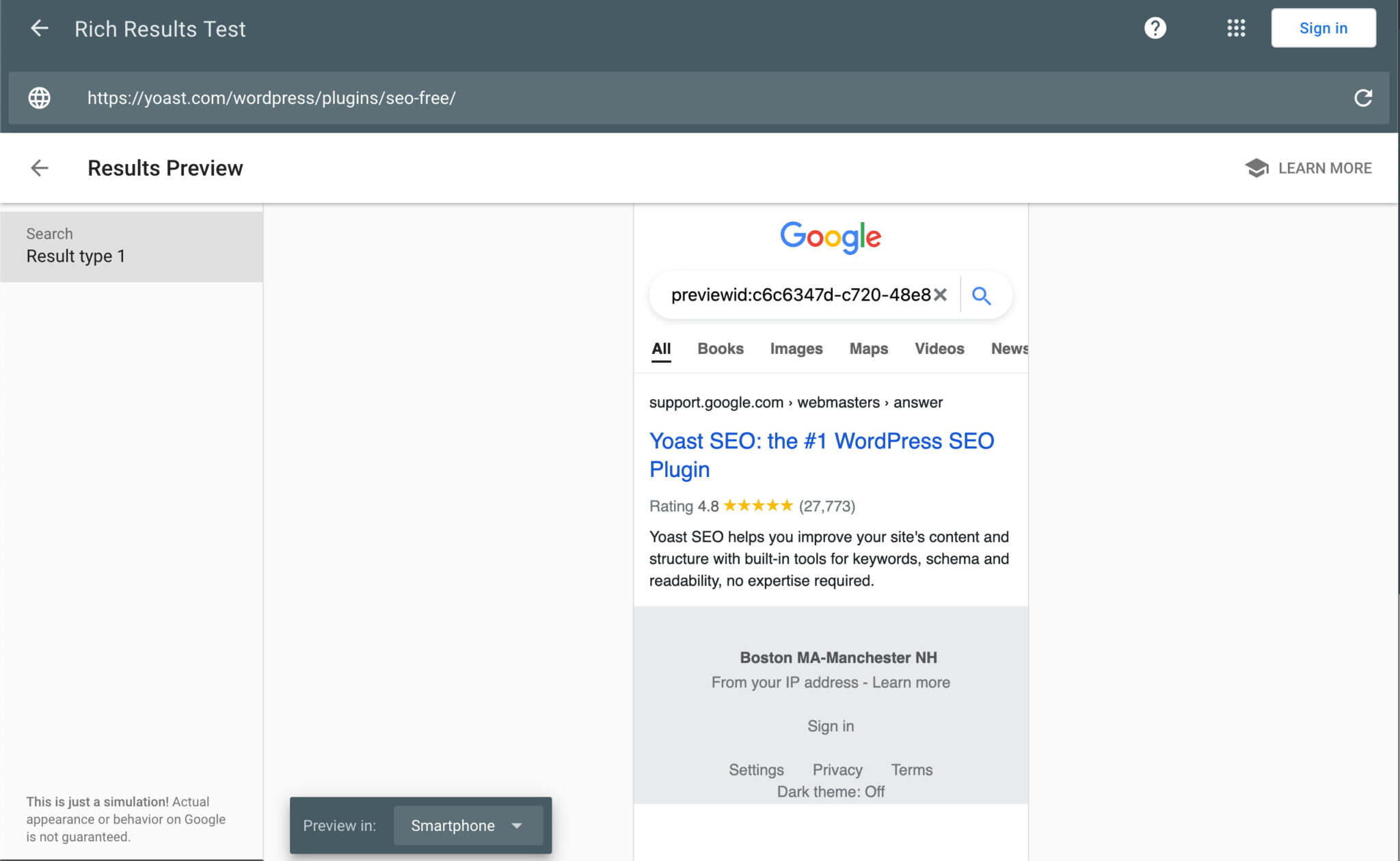Click the back arrow next to Results Preview
1400x861 pixels.
pyautogui.click(x=40, y=168)
